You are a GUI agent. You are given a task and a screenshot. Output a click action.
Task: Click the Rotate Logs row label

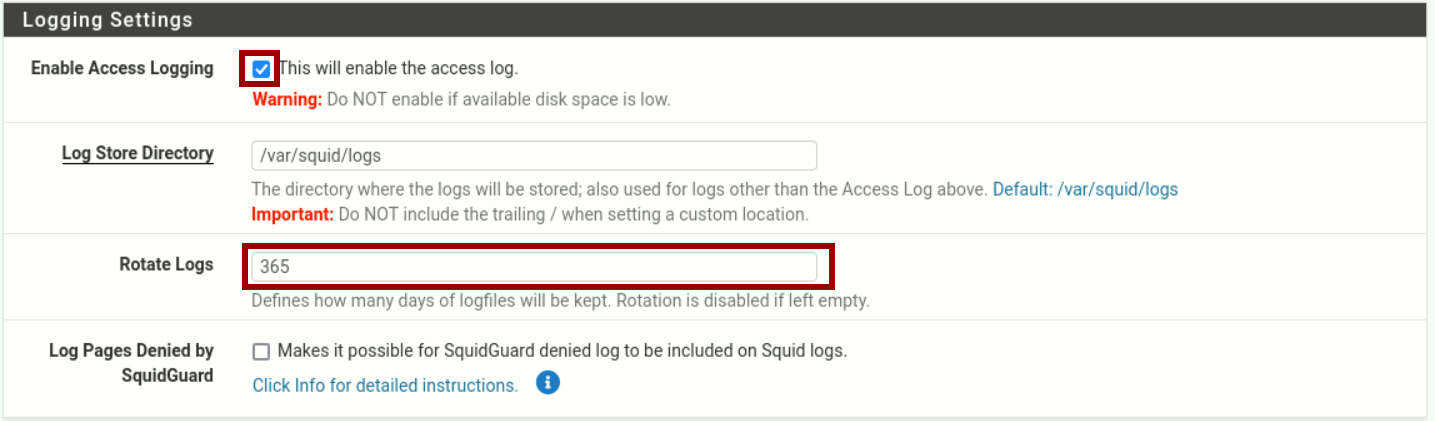pos(166,265)
